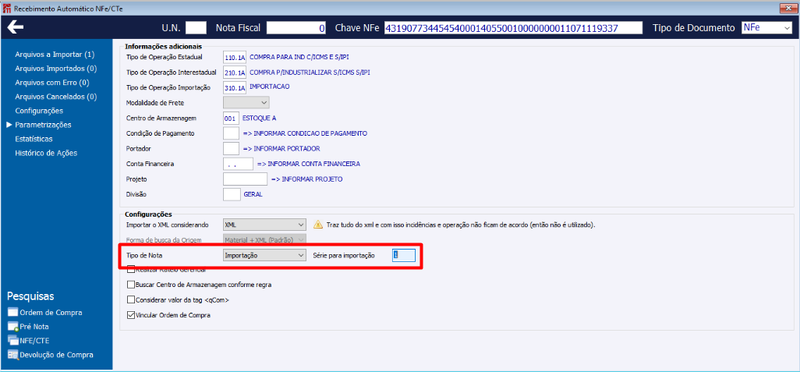Enable Buscar Centro de Armazenagem conforme regra
The width and height of the screenshot is (800, 372).
pyautogui.click(x=131, y=285)
